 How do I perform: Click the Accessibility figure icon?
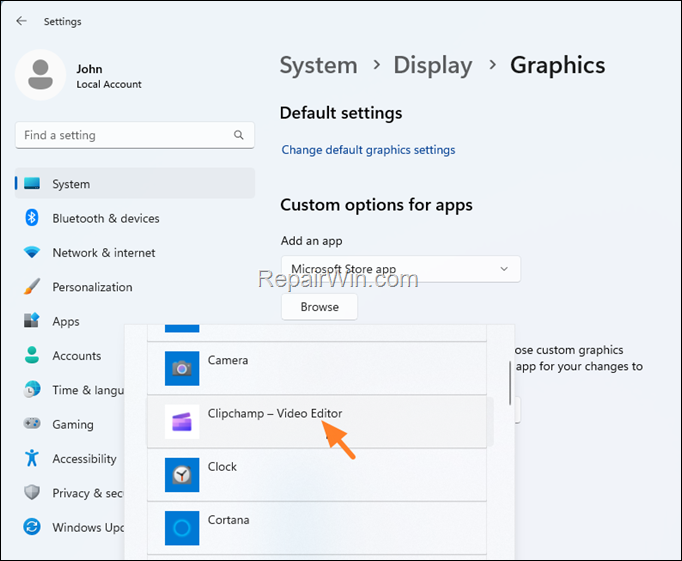pyautogui.click(x=32, y=458)
